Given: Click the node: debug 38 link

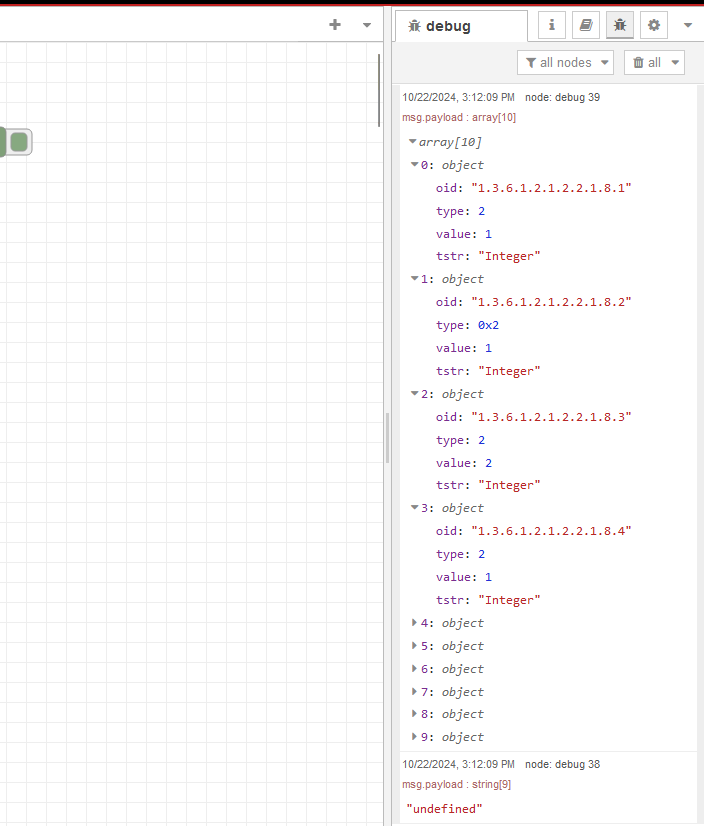Looking at the screenshot, I should (x=562, y=764).
